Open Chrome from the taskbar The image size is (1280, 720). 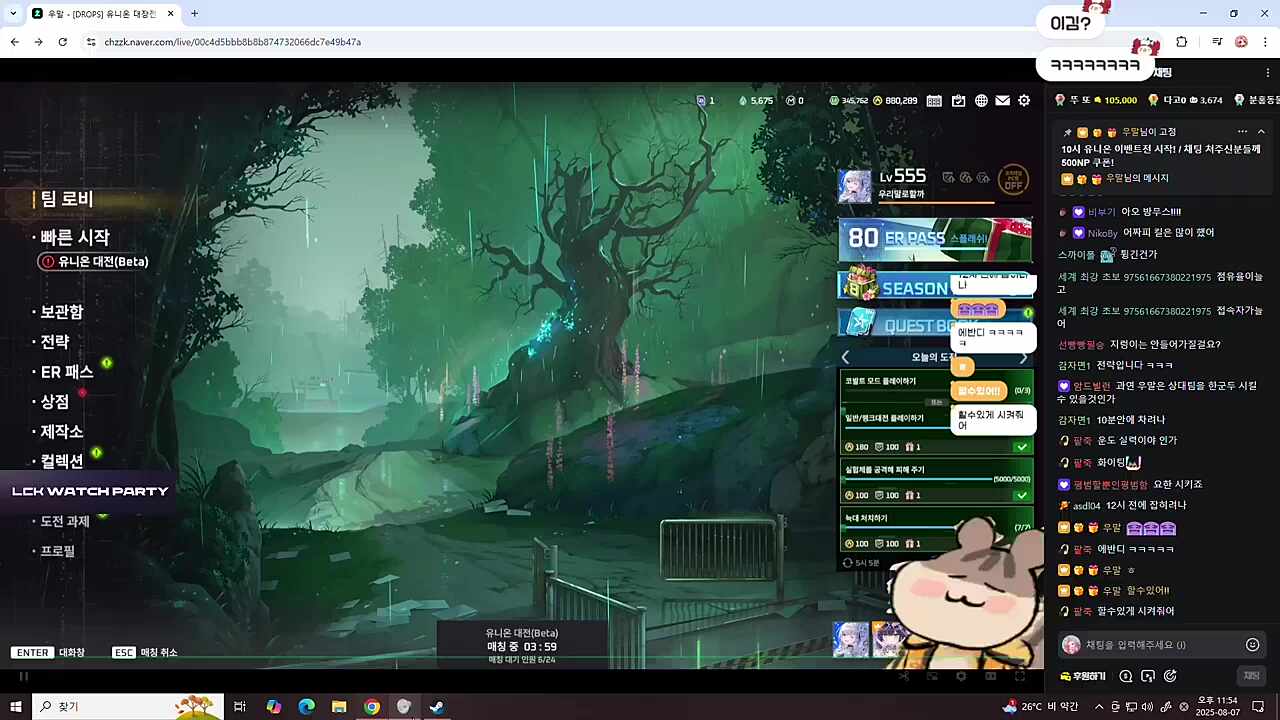tap(372, 707)
